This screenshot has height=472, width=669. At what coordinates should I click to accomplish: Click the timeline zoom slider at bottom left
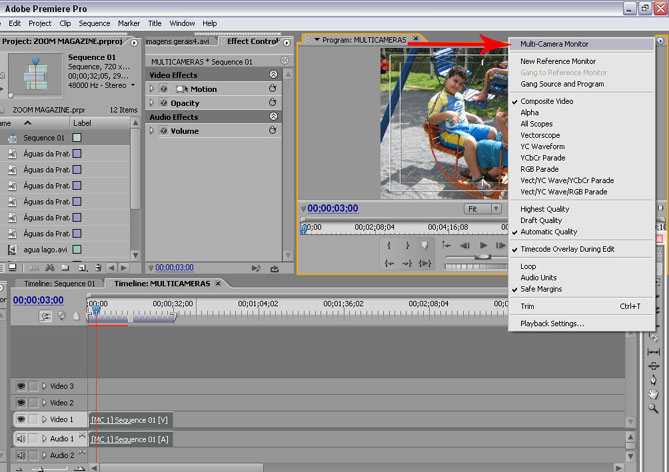tap(40, 468)
